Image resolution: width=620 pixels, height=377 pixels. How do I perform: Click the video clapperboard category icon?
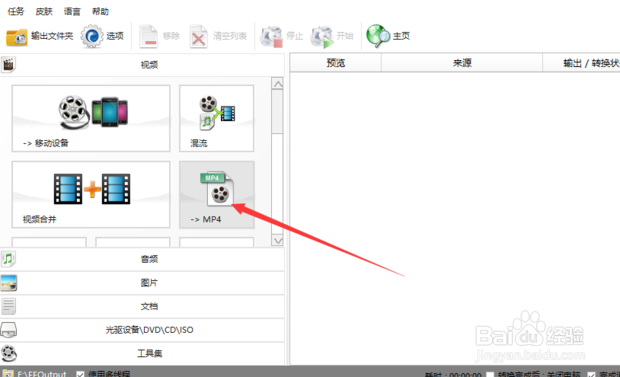[8, 64]
